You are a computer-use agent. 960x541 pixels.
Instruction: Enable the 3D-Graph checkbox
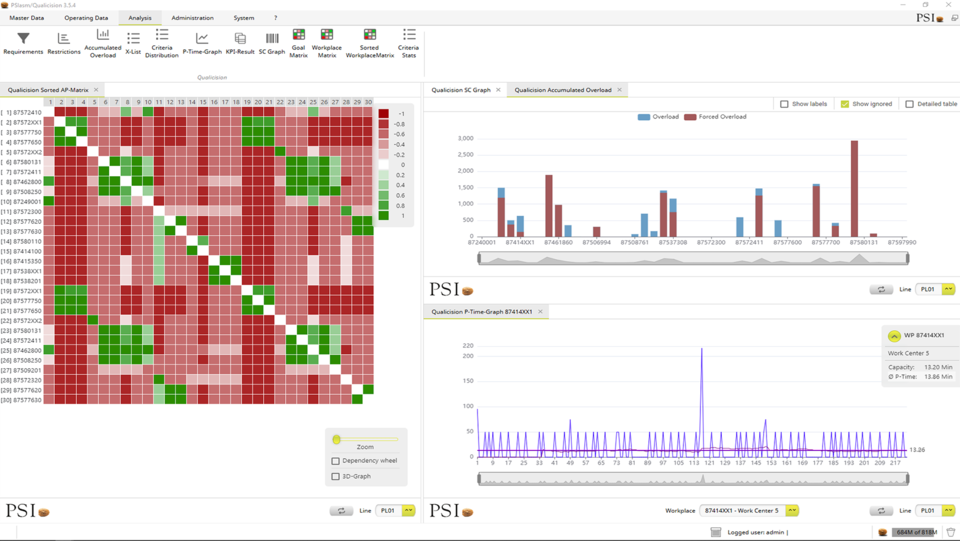[336, 476]
